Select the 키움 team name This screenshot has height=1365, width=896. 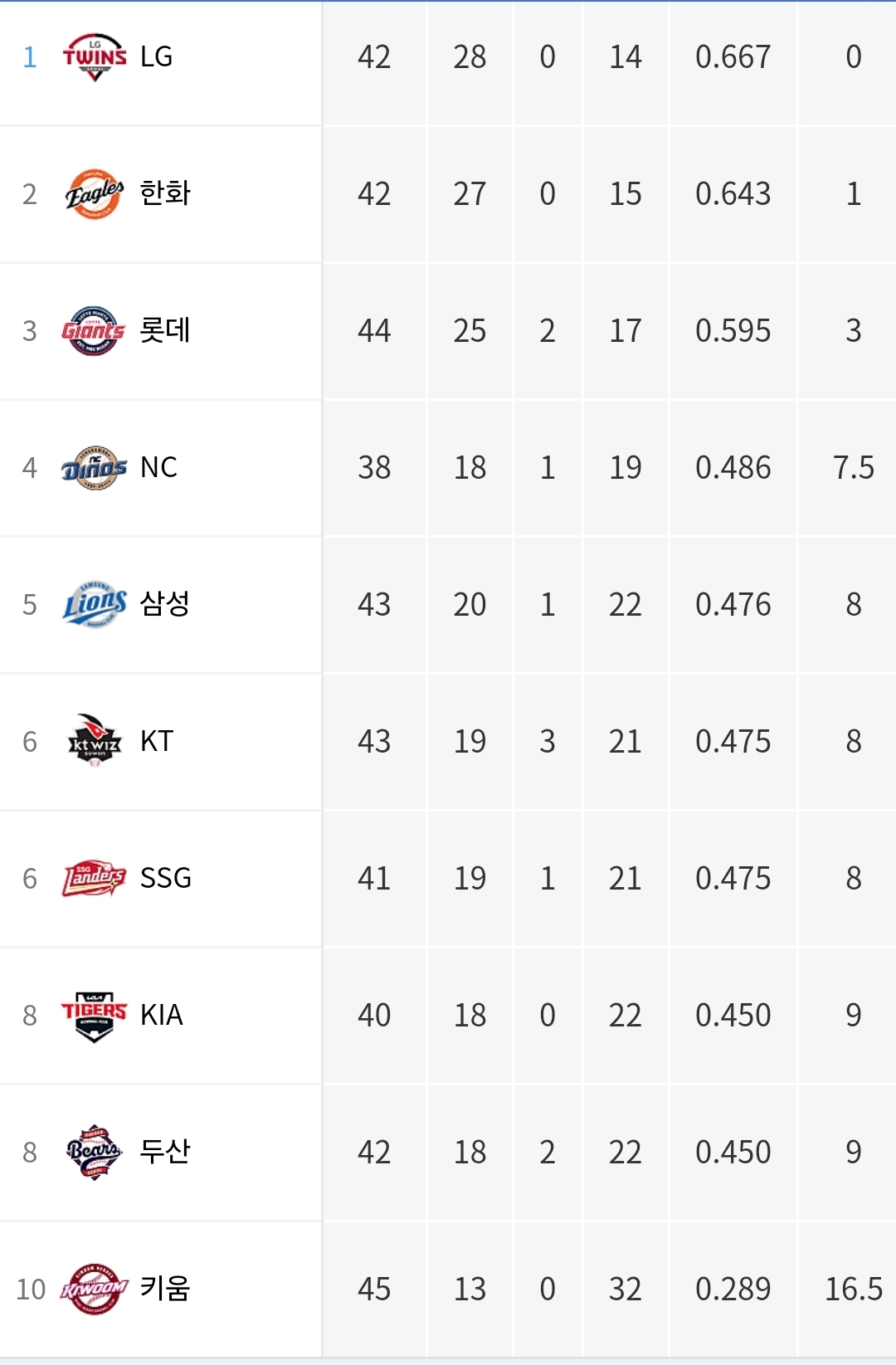tap(165, 1289)
